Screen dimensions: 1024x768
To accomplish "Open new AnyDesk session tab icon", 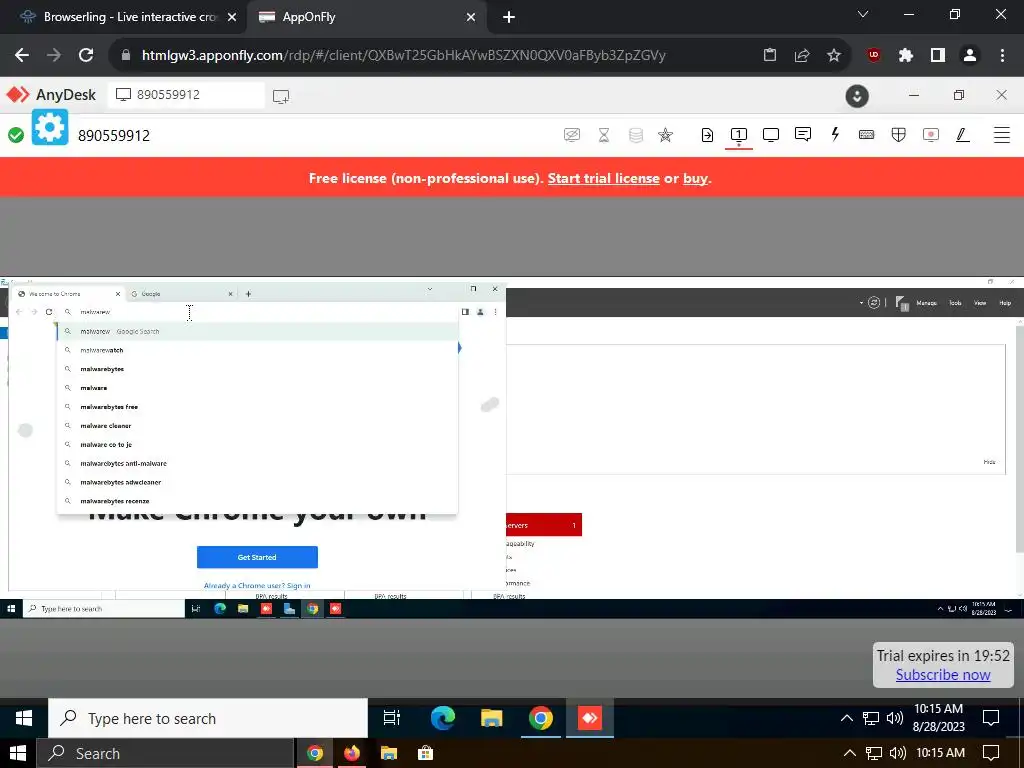I will 281,97.
